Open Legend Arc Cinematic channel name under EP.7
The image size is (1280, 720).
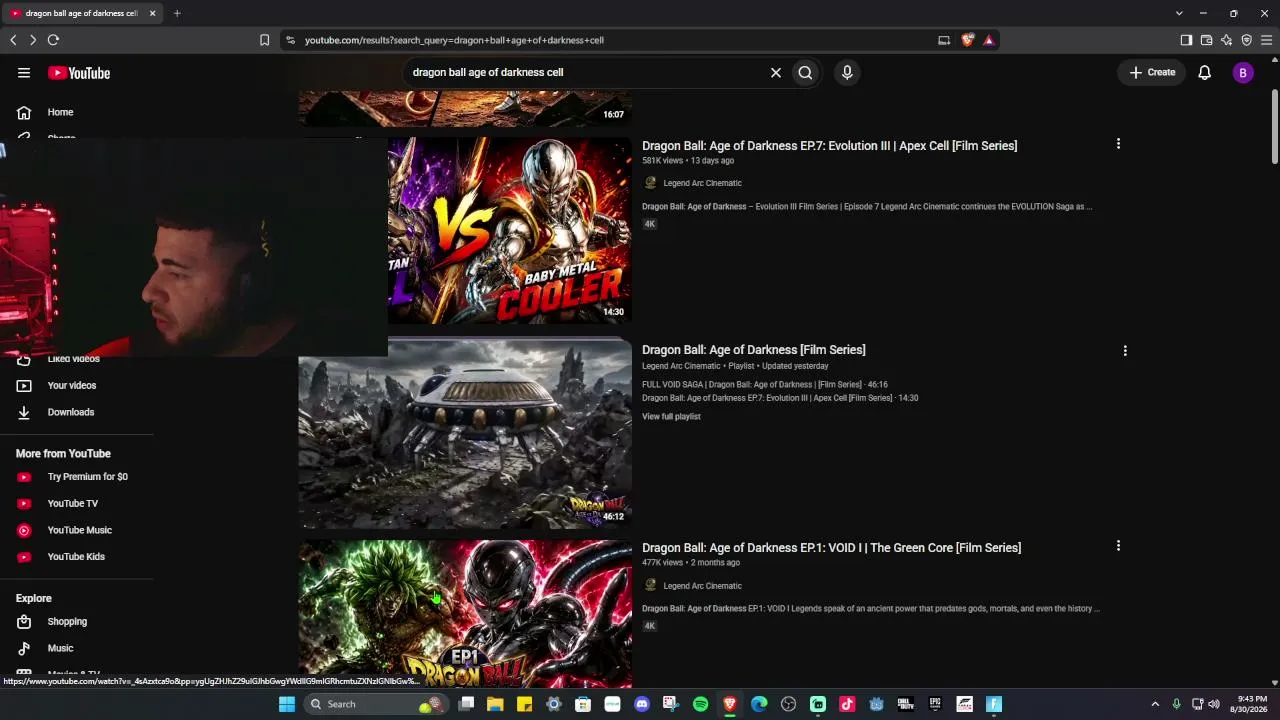click(x=702, y=183)
